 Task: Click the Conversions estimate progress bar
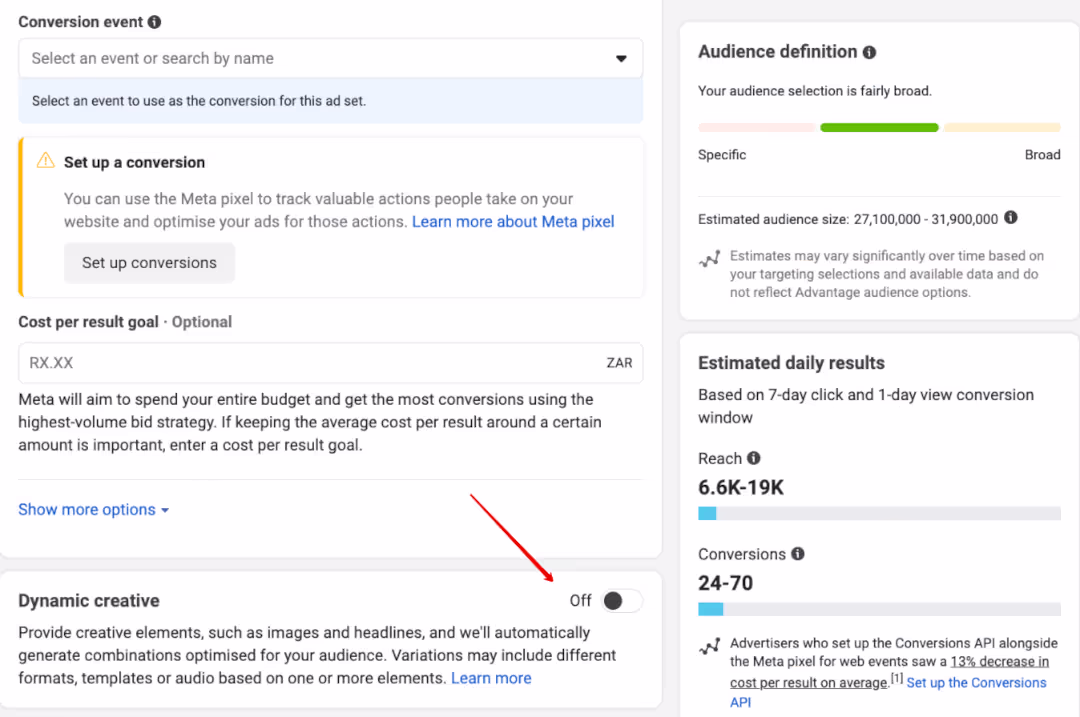coord(879,609)
